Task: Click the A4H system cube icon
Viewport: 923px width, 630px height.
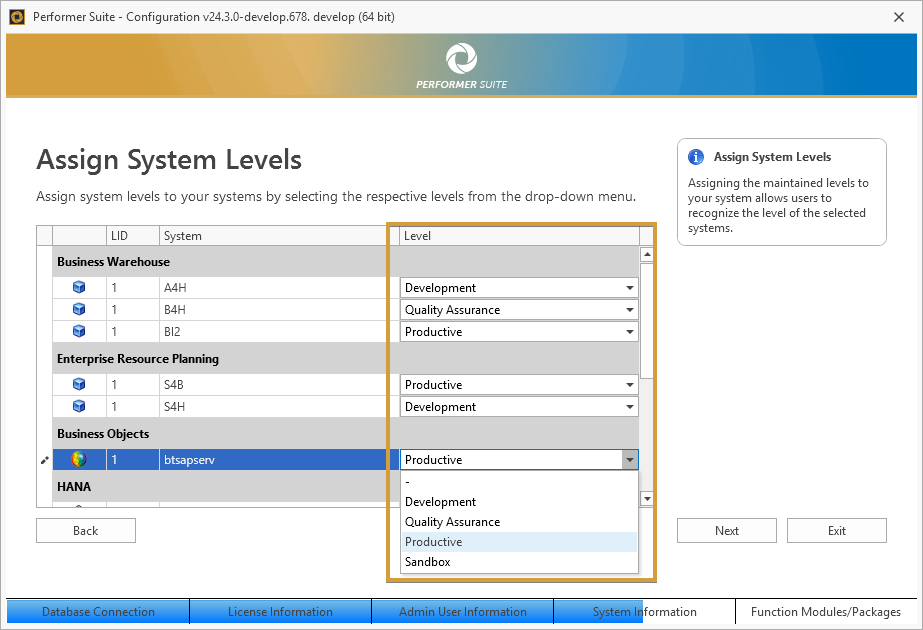Action: point(79,288)
